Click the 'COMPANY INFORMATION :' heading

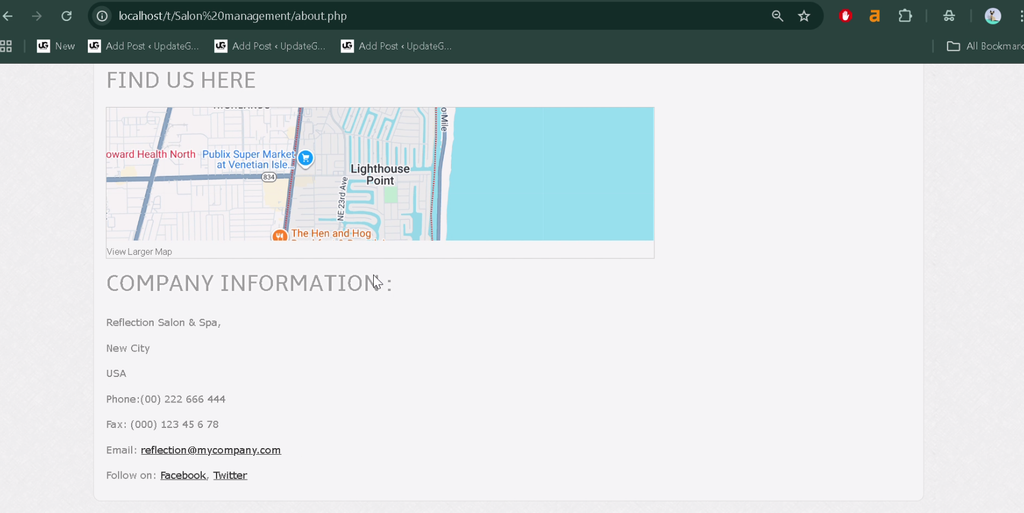249,284
